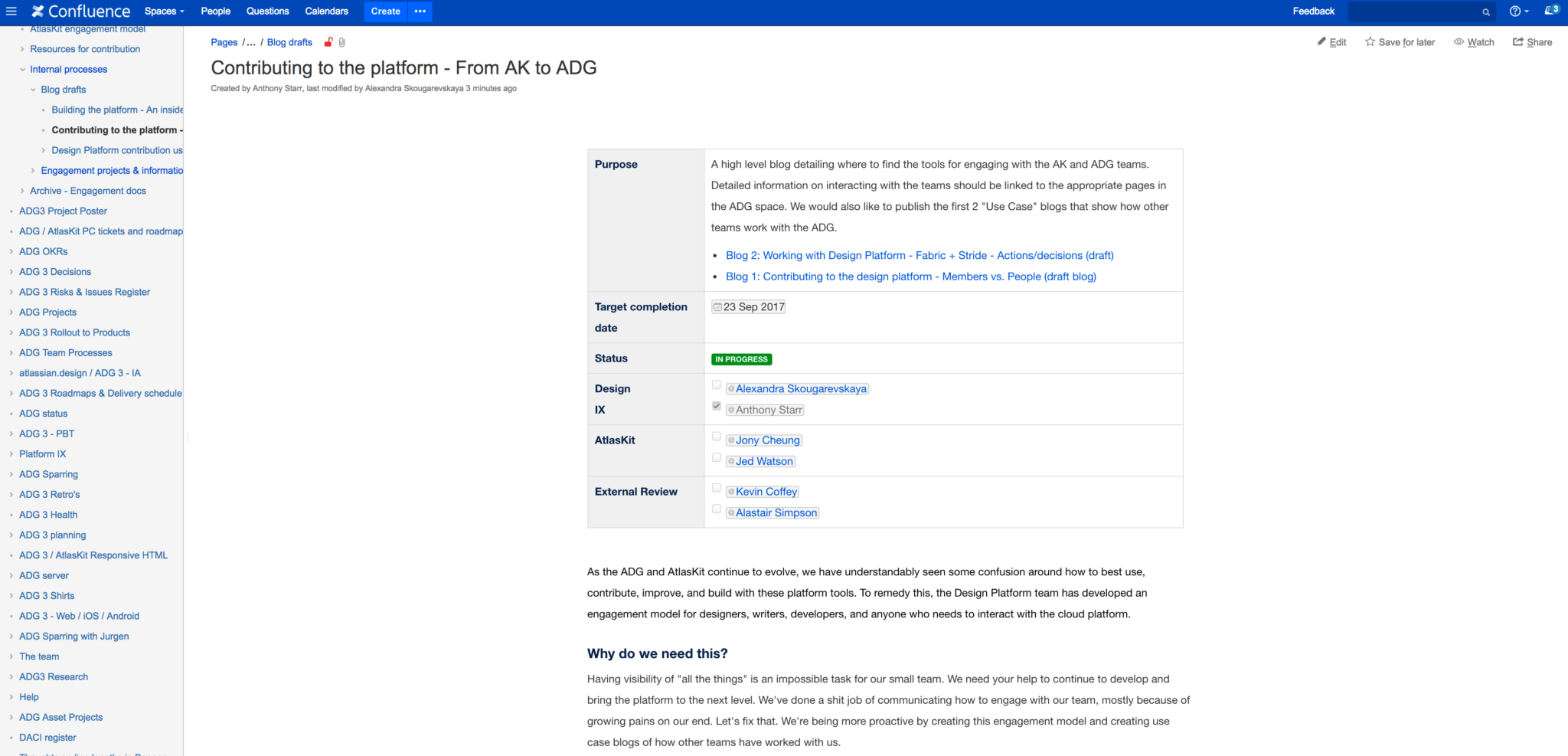Click the Blog drafts breadcrumb
This screenshot has width=1568, height=756.
click(x=289, y=43)
